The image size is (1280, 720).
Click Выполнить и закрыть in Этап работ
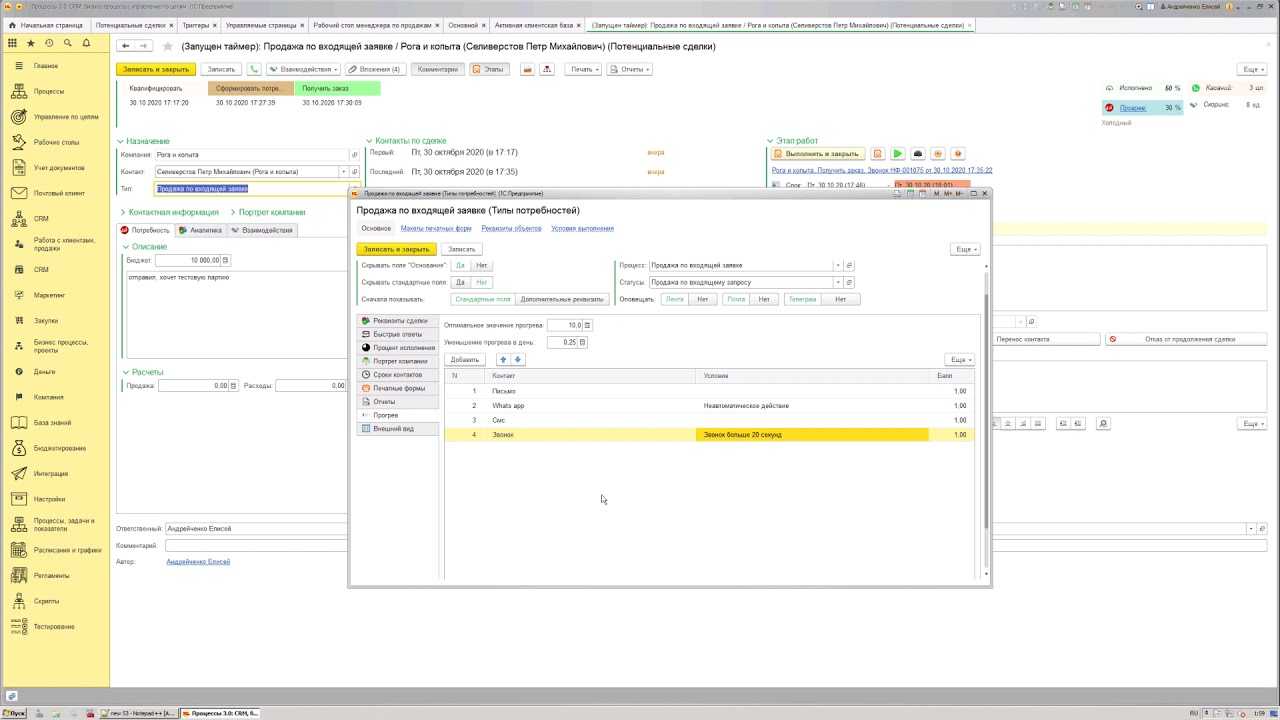click(816, 154)
